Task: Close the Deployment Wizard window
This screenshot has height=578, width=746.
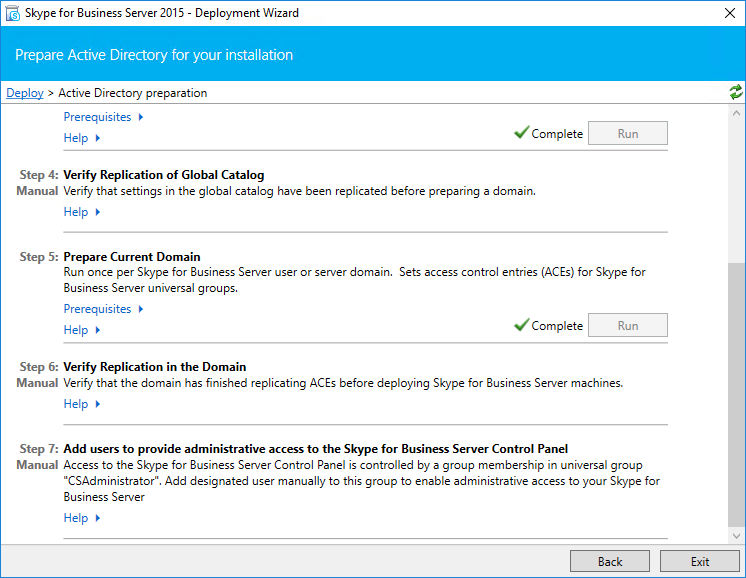Action: click(x=730, y=13)
